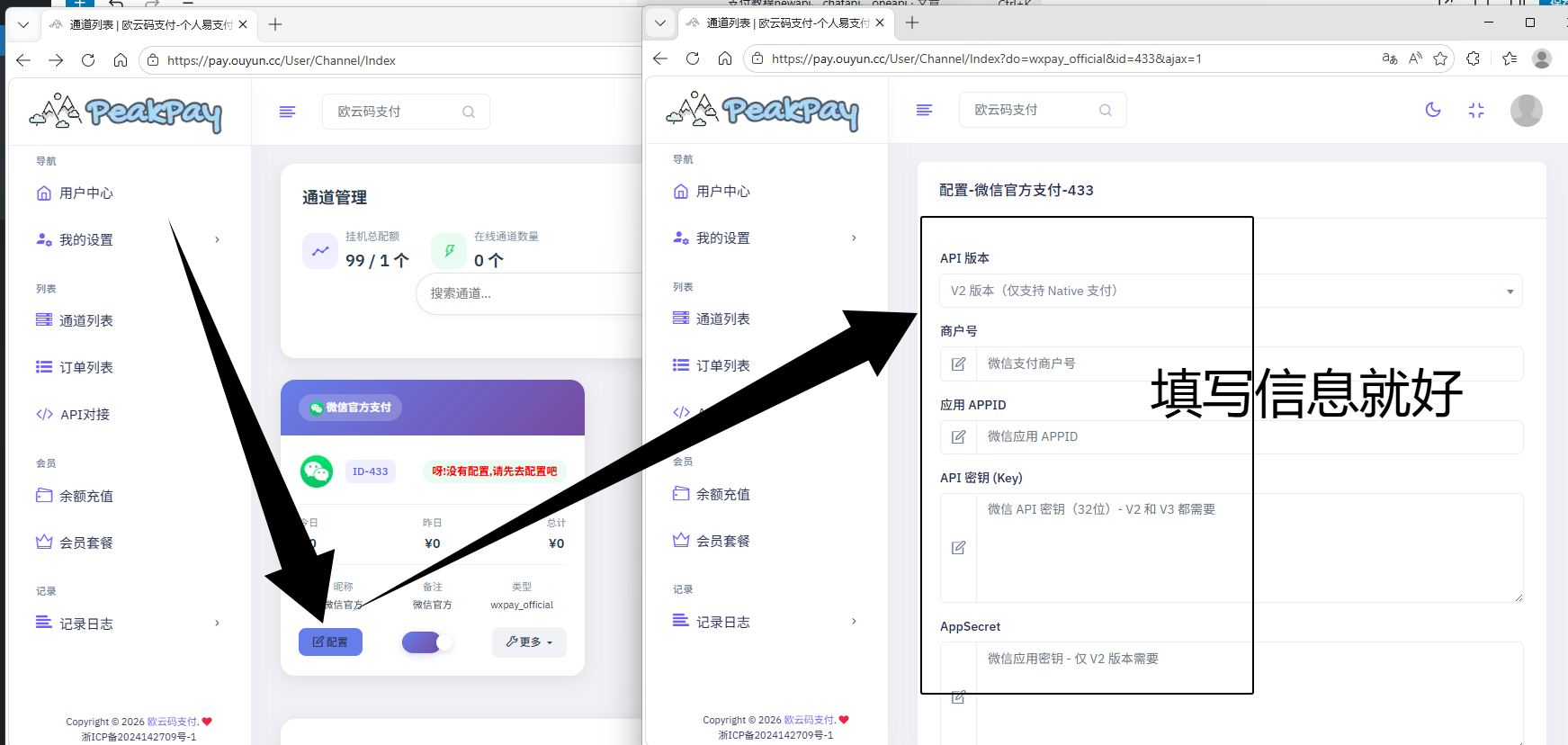Click the green WeChat channel icon
Viewport: 1568px width, 745px height.
click(x=317, y=471)
